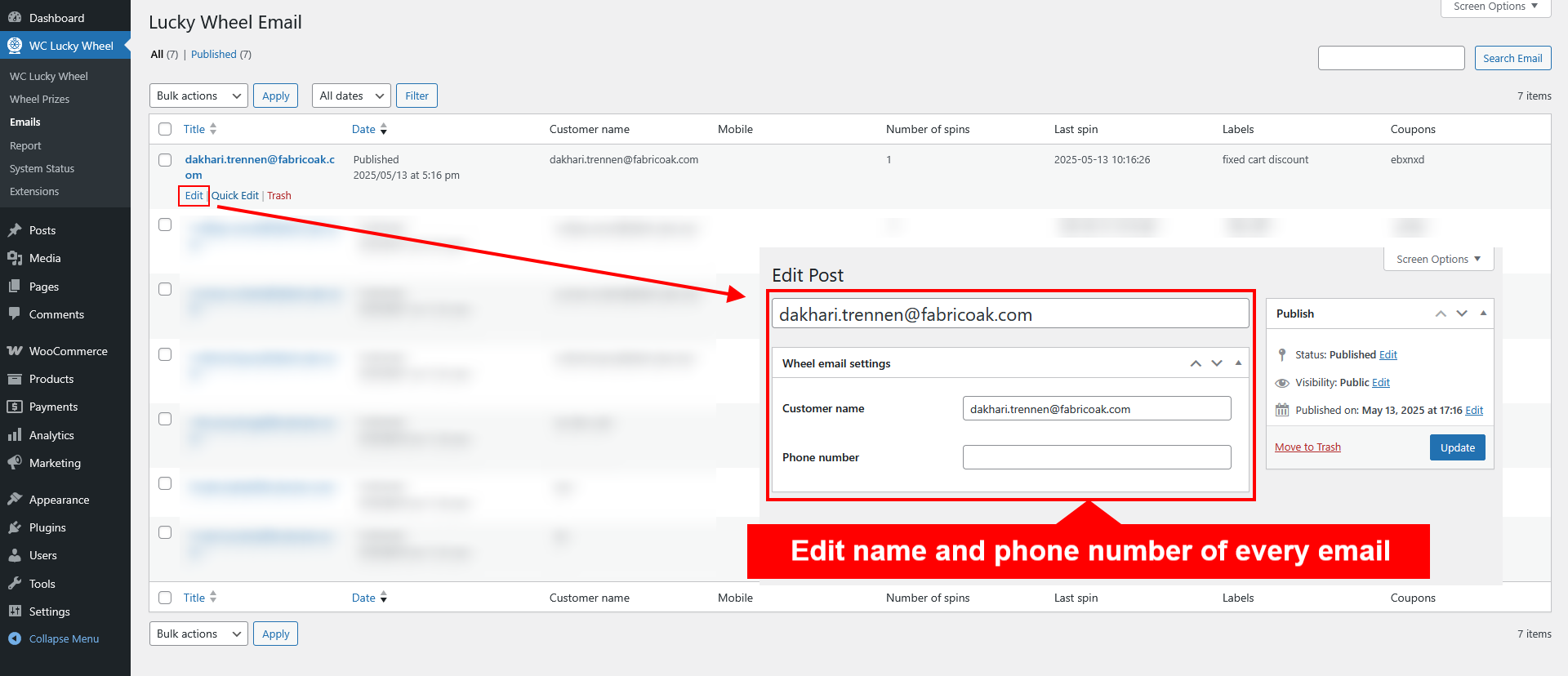
Task: Check the third email row checkbox
Action: (x=165, y=289)
